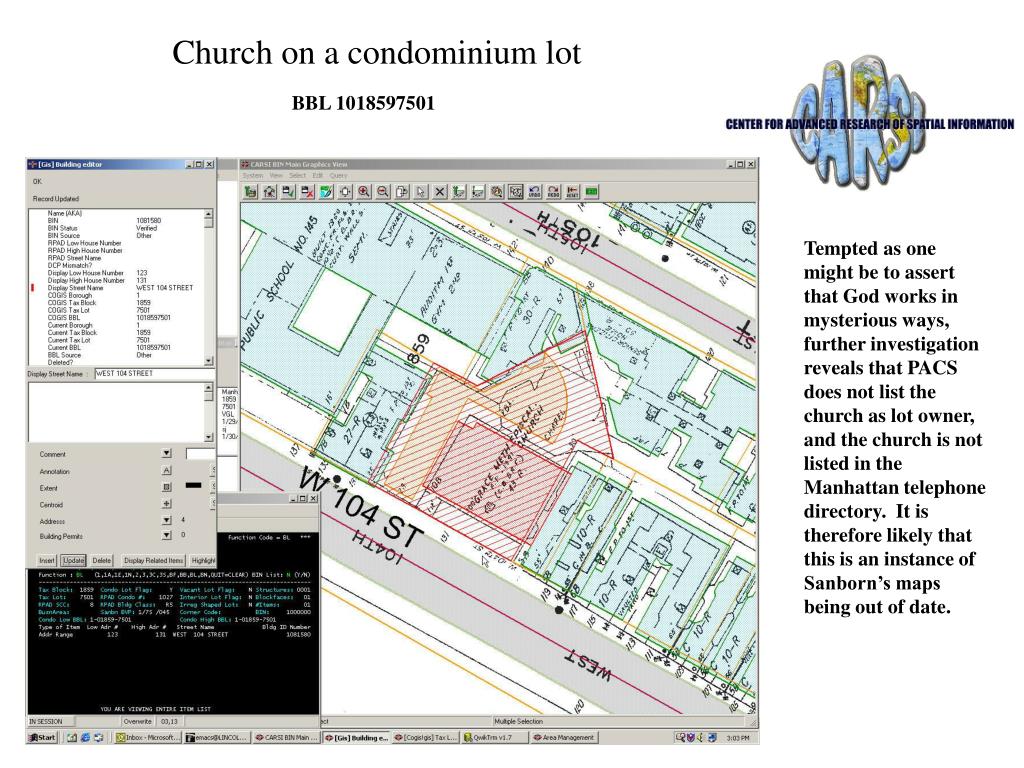Open the Query menu in graphics view
The width and height of the screenshot is (1024, 768).
(338, 176)
